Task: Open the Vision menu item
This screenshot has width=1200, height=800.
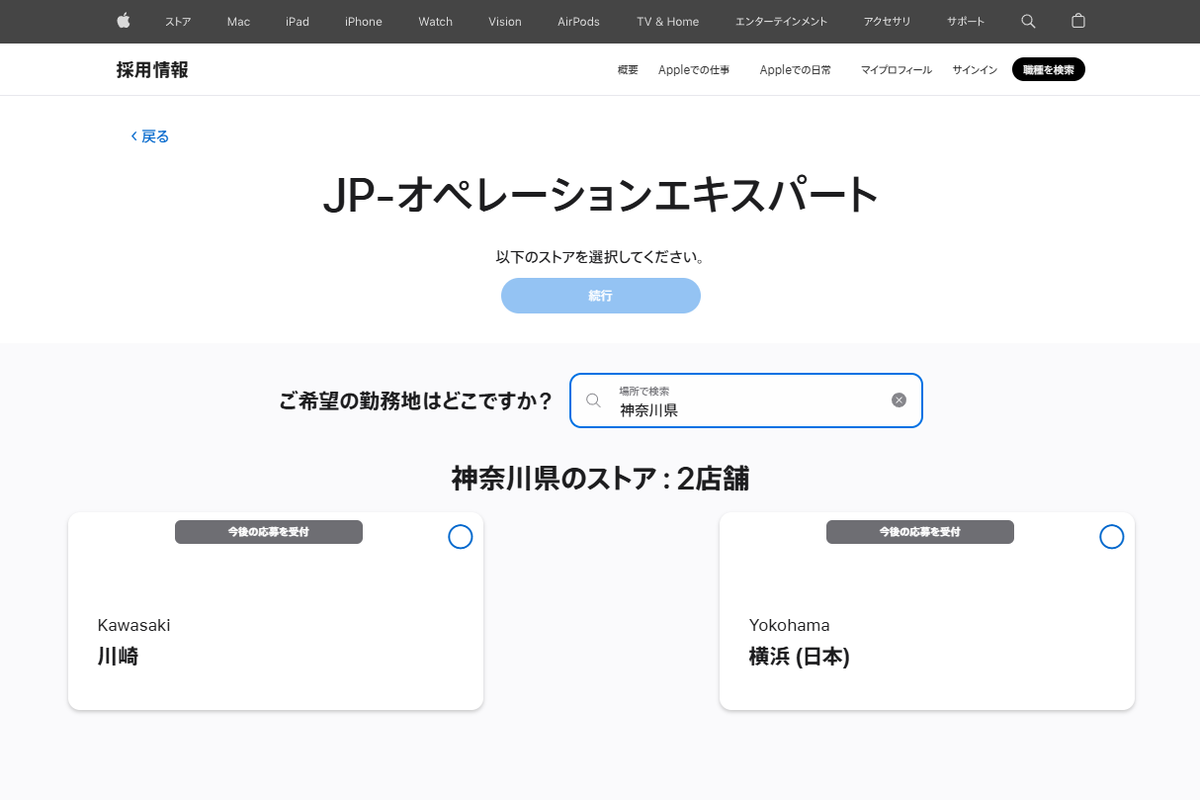Action: point(505,21)
